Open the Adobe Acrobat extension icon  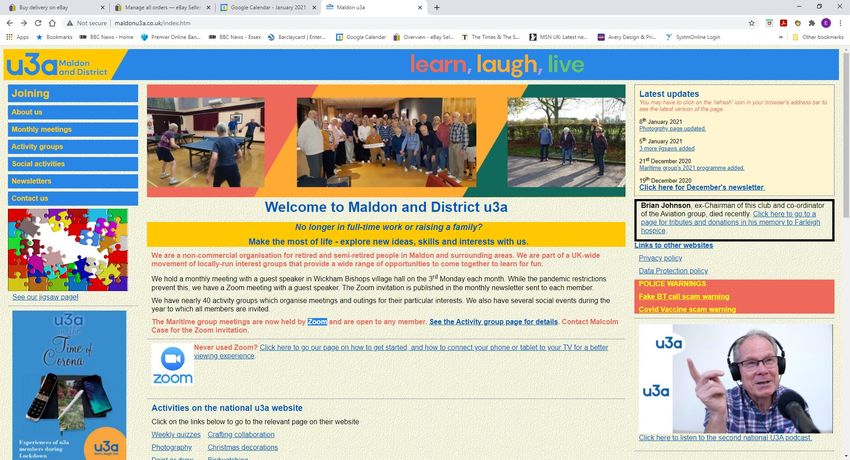click(x=783, y=23)
